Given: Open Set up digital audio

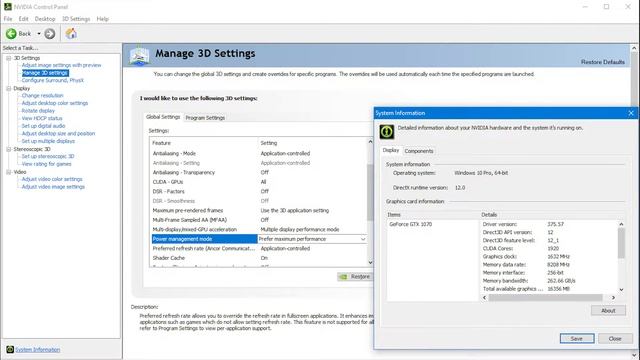Looking at the screenshot, I should 43,126.
